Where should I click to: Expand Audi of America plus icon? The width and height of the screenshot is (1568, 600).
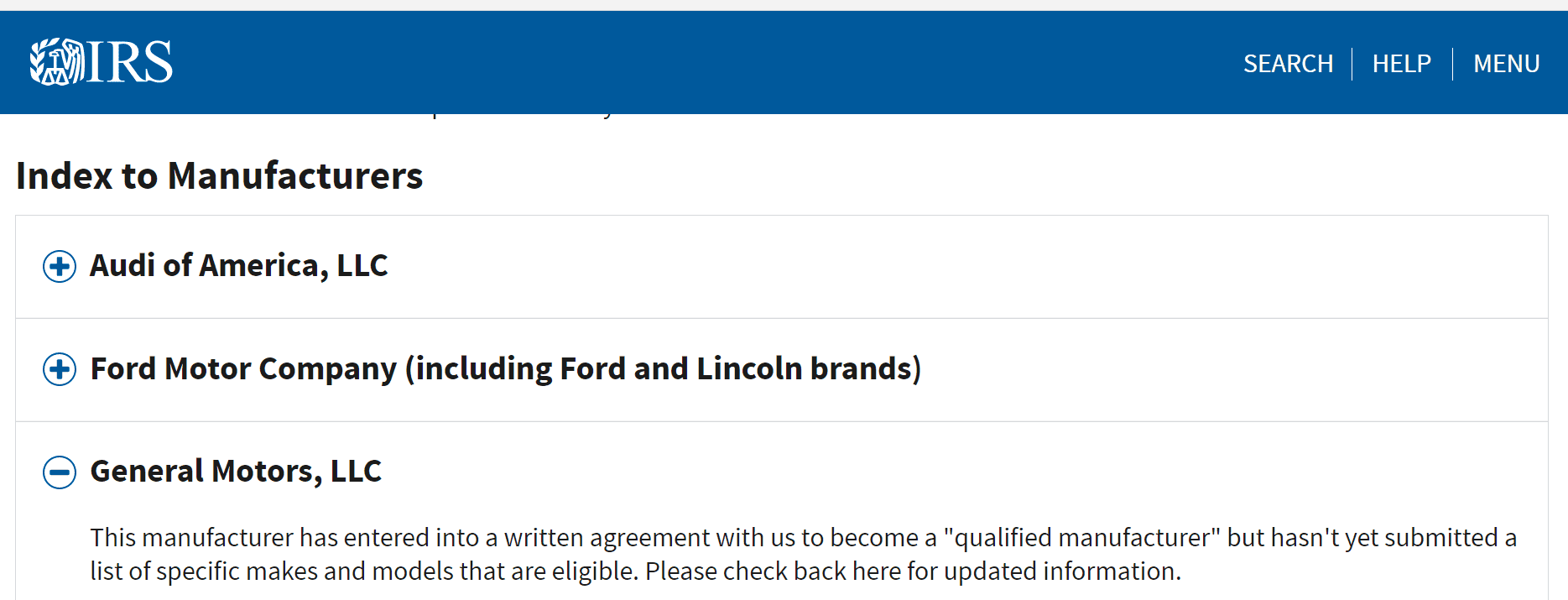[x=60, y=266]
